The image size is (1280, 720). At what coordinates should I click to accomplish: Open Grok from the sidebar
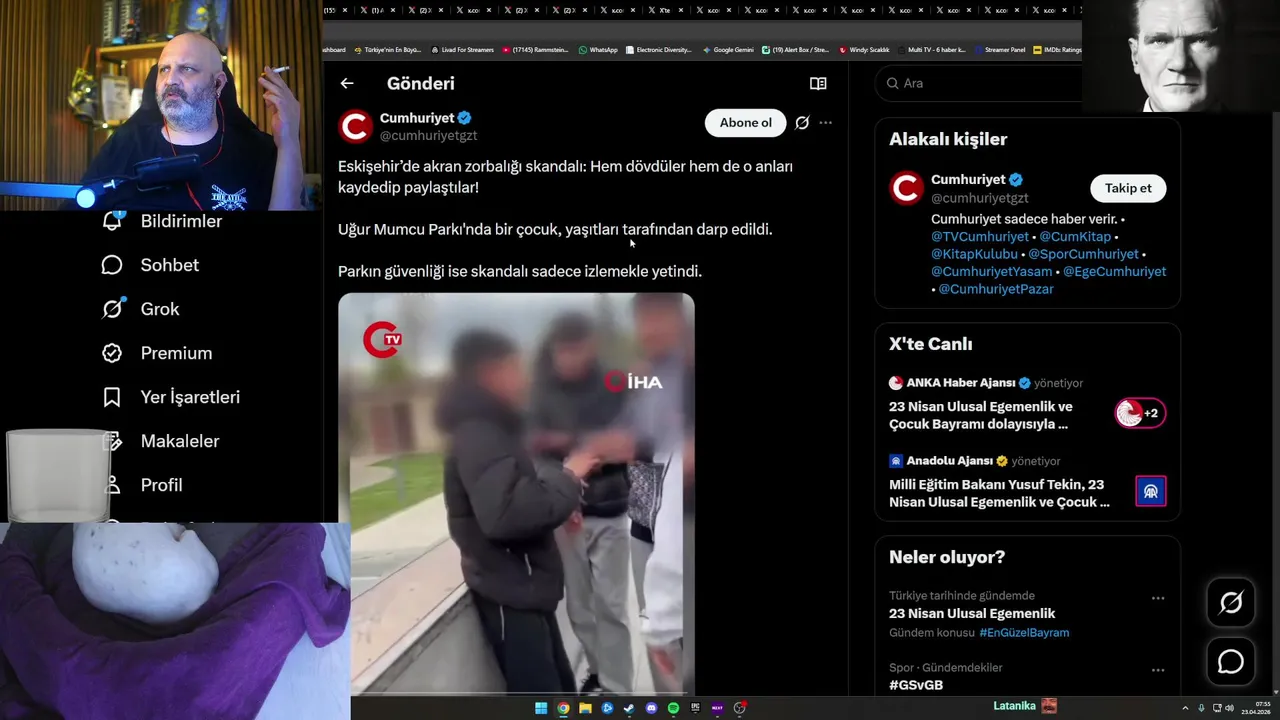tap(160, 309)
